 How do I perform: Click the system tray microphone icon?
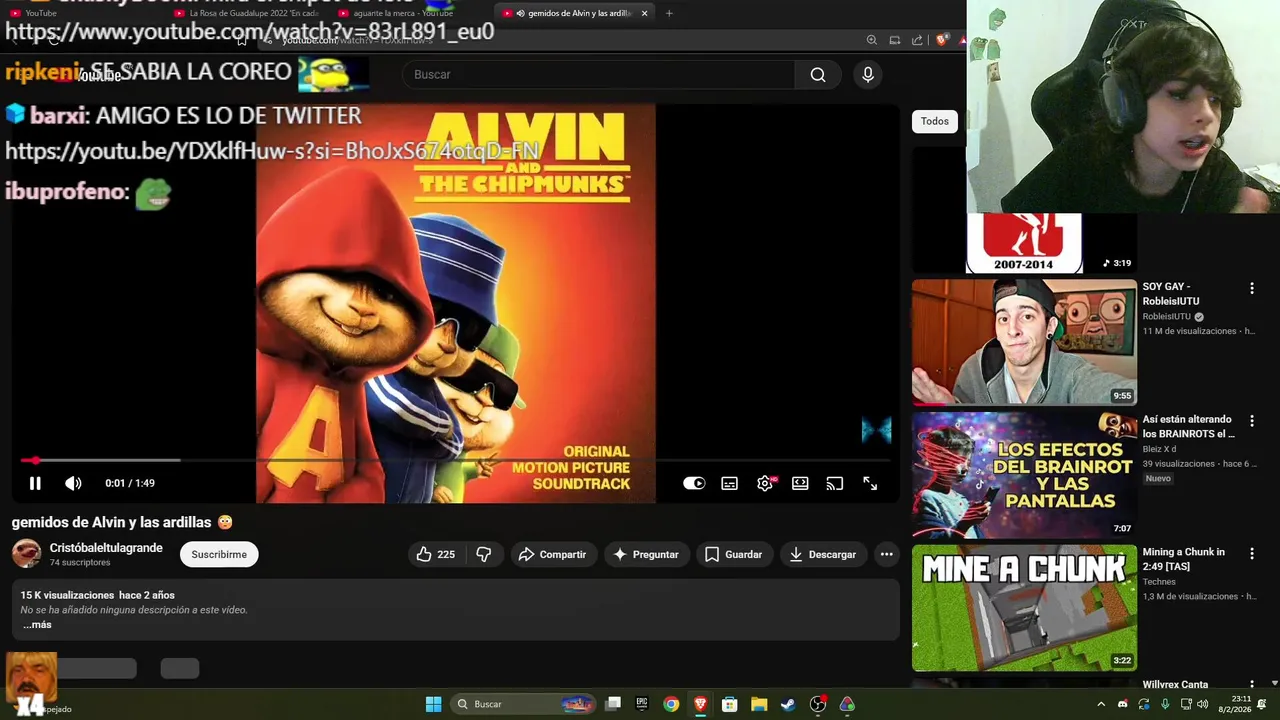point(1165,704)
